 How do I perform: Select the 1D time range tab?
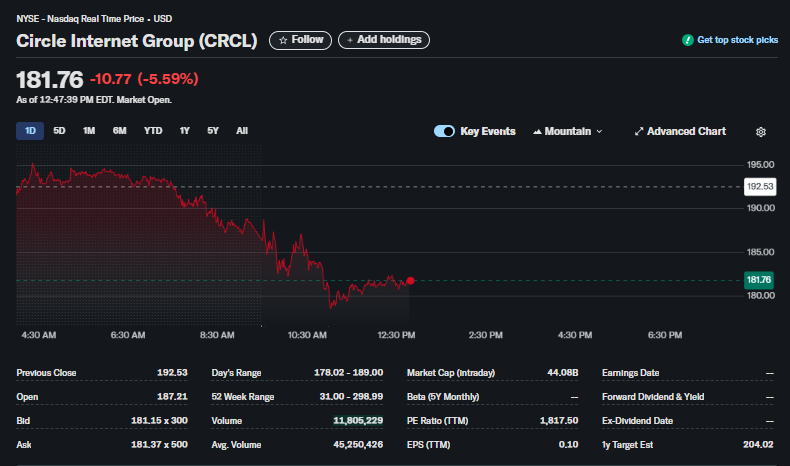coord(30,130)
